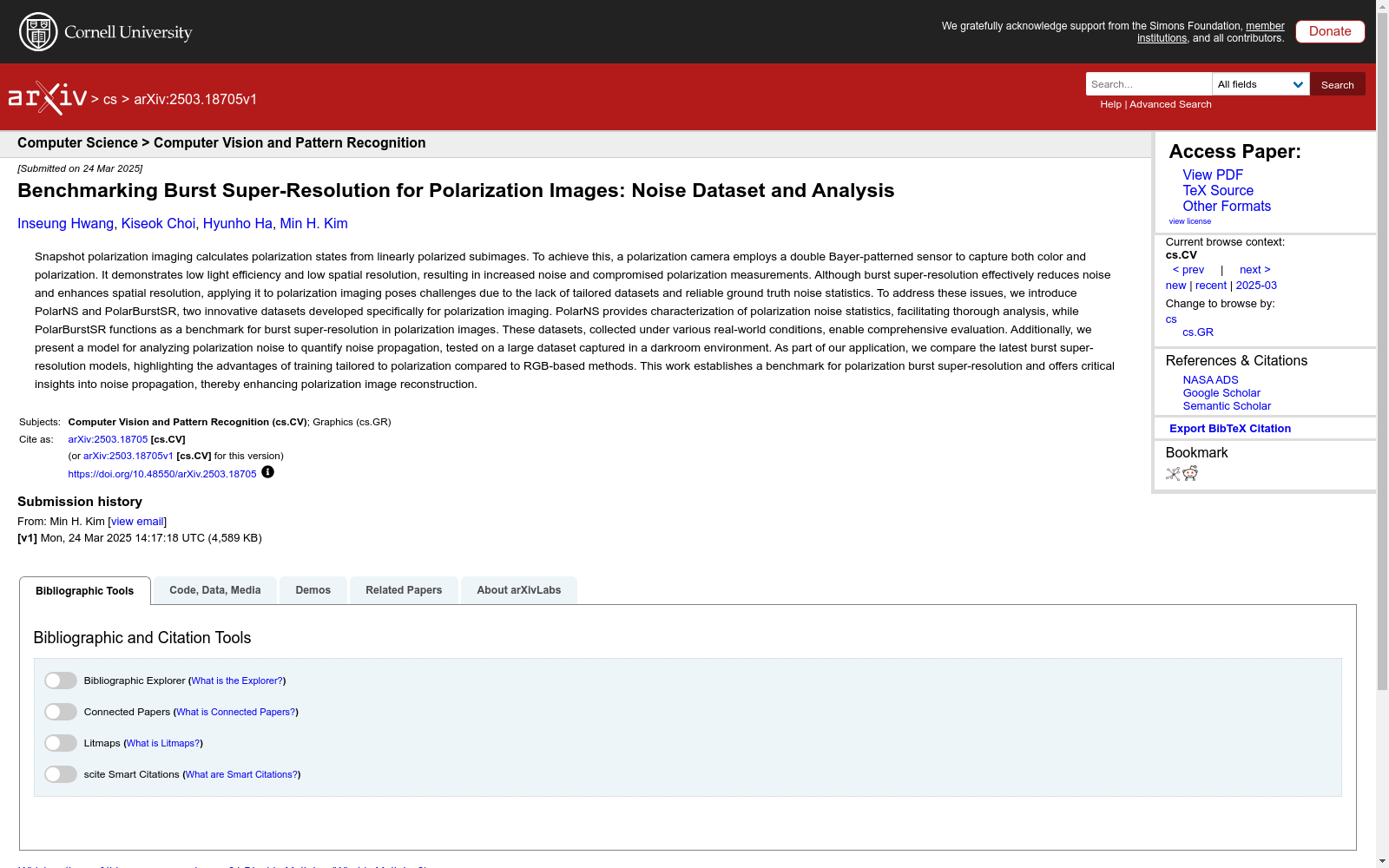This screenshot has width=1389, height=868.
Task: Open the doi.org DOI link
Action: [162, 474]
